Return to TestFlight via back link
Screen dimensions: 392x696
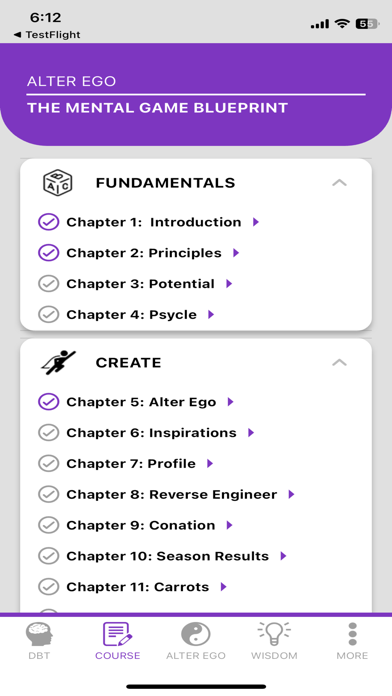point(47,35)
